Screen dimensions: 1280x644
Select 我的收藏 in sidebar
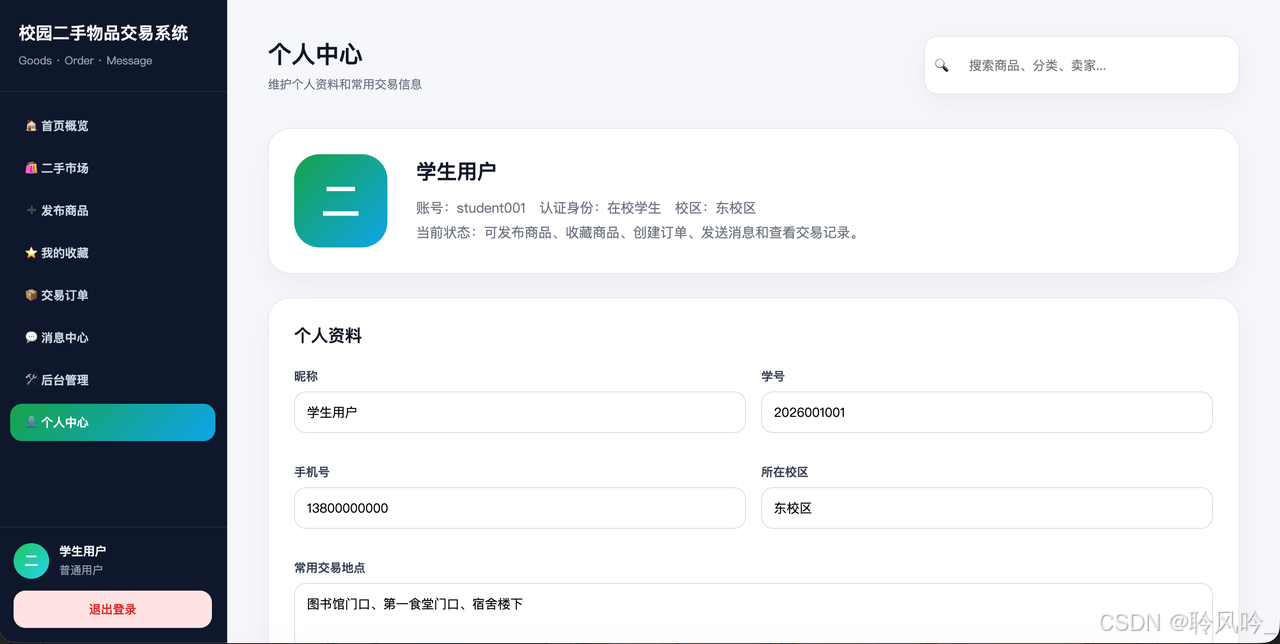(x=112, y=253)
